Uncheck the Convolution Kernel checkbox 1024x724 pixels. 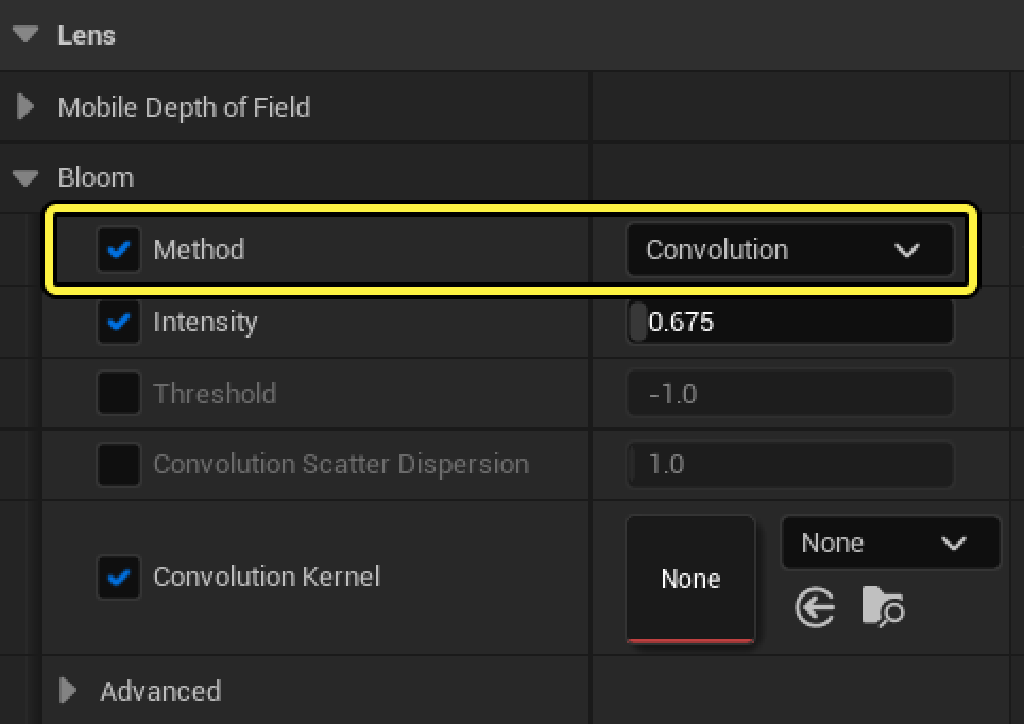[119, 577]
